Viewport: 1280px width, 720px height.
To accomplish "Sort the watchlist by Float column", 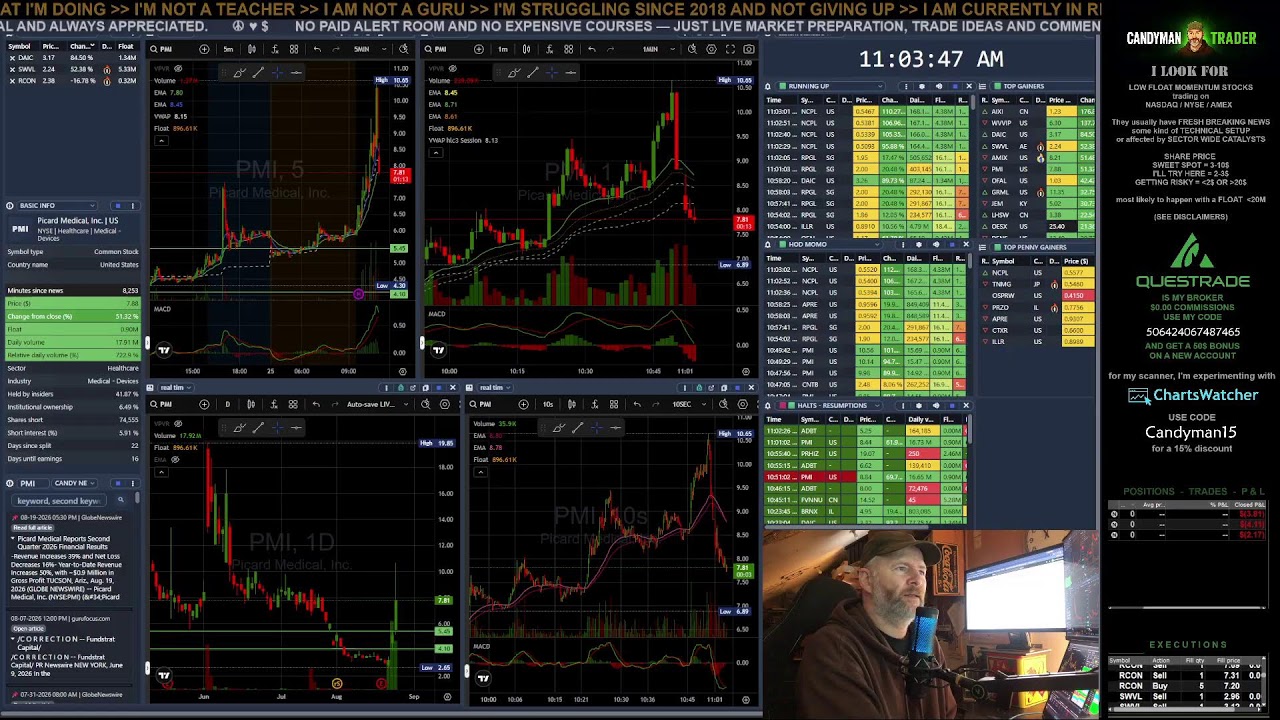I will click(126, 46).
